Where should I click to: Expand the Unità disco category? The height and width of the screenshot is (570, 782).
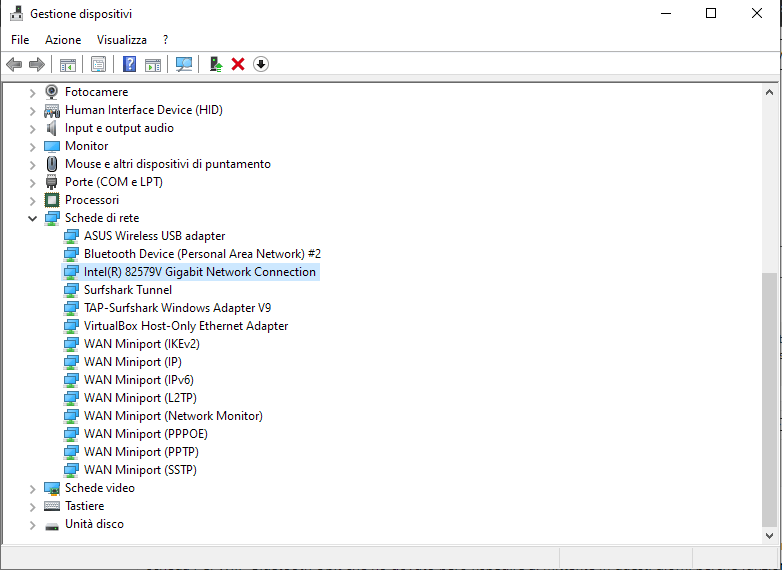[x=32, y=525]
